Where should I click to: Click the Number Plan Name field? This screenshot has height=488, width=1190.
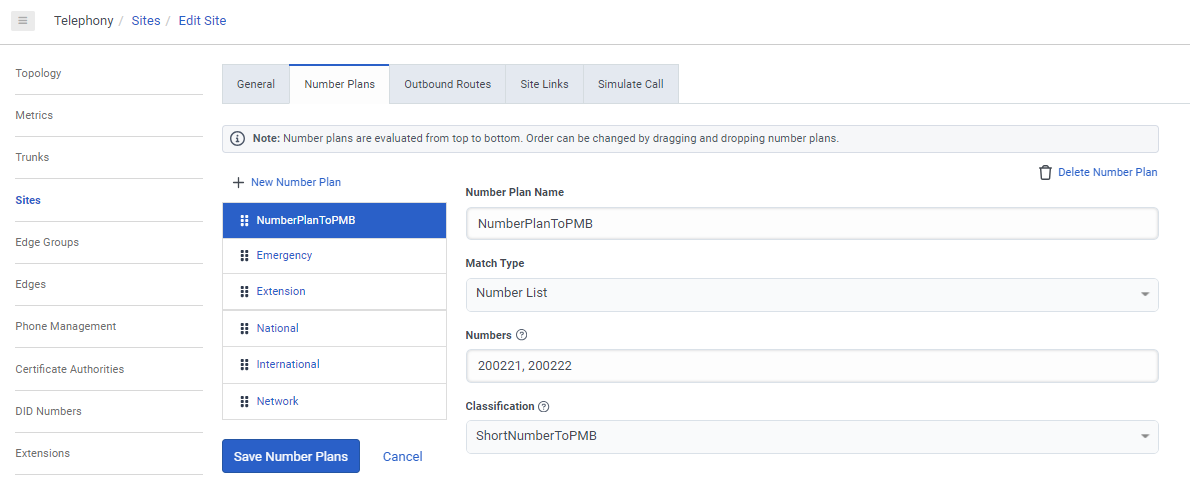click(x=812, y=223)
